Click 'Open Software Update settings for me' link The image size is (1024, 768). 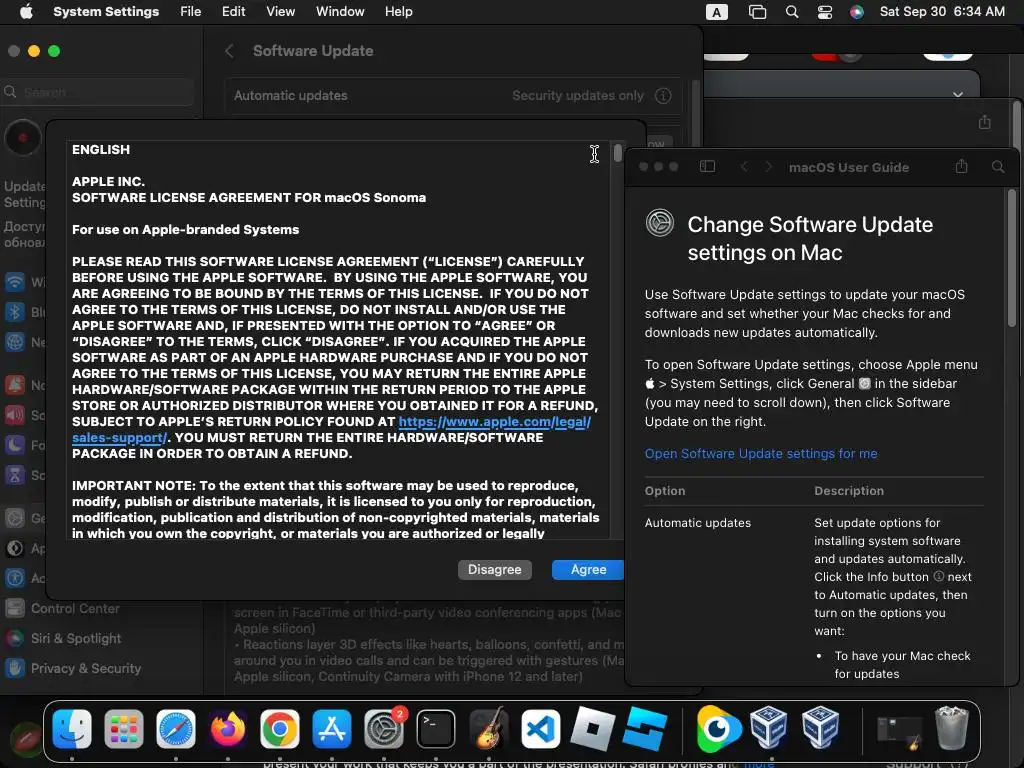761,453
